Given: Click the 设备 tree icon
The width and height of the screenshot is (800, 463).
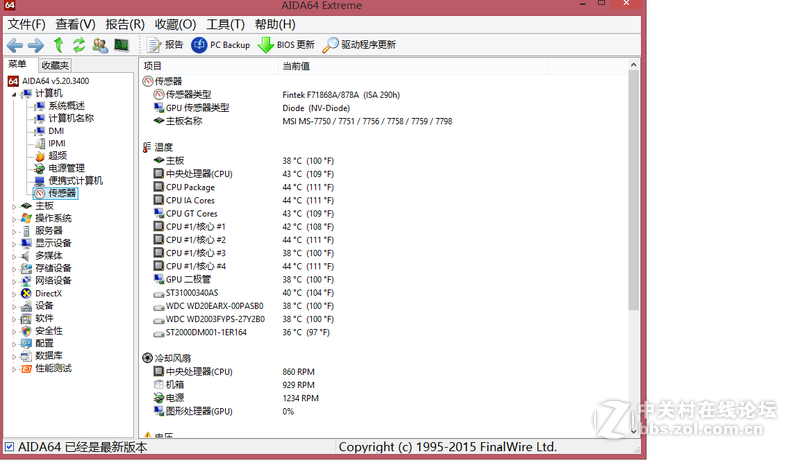Looking at the screenshot, I should click(x=27, y=306).
